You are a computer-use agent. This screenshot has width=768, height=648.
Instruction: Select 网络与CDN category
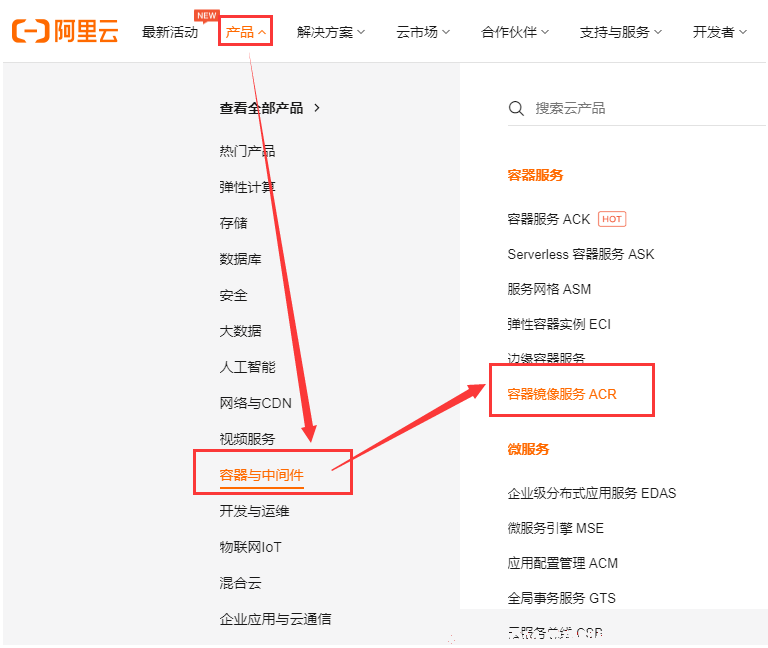255,403
